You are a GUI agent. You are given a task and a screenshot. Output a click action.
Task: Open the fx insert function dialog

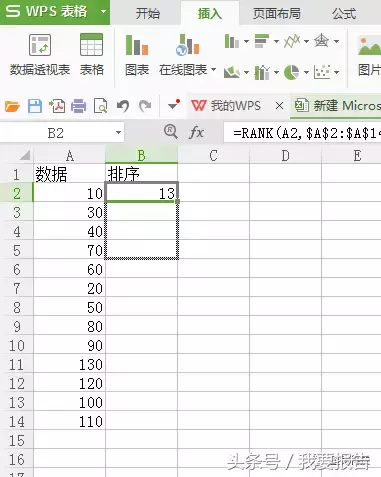tap(196, 133)
